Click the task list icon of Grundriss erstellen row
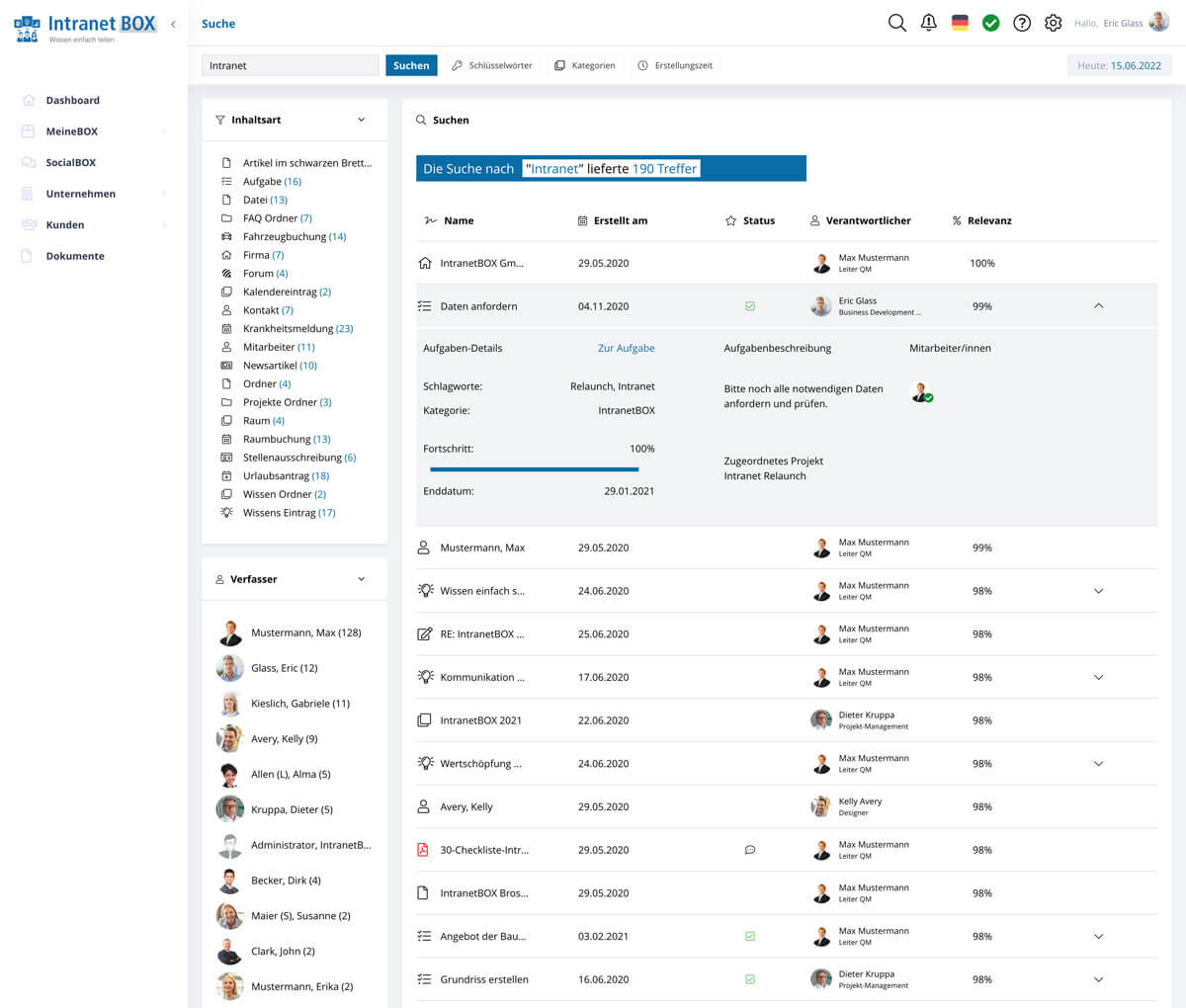 point(424,979)
